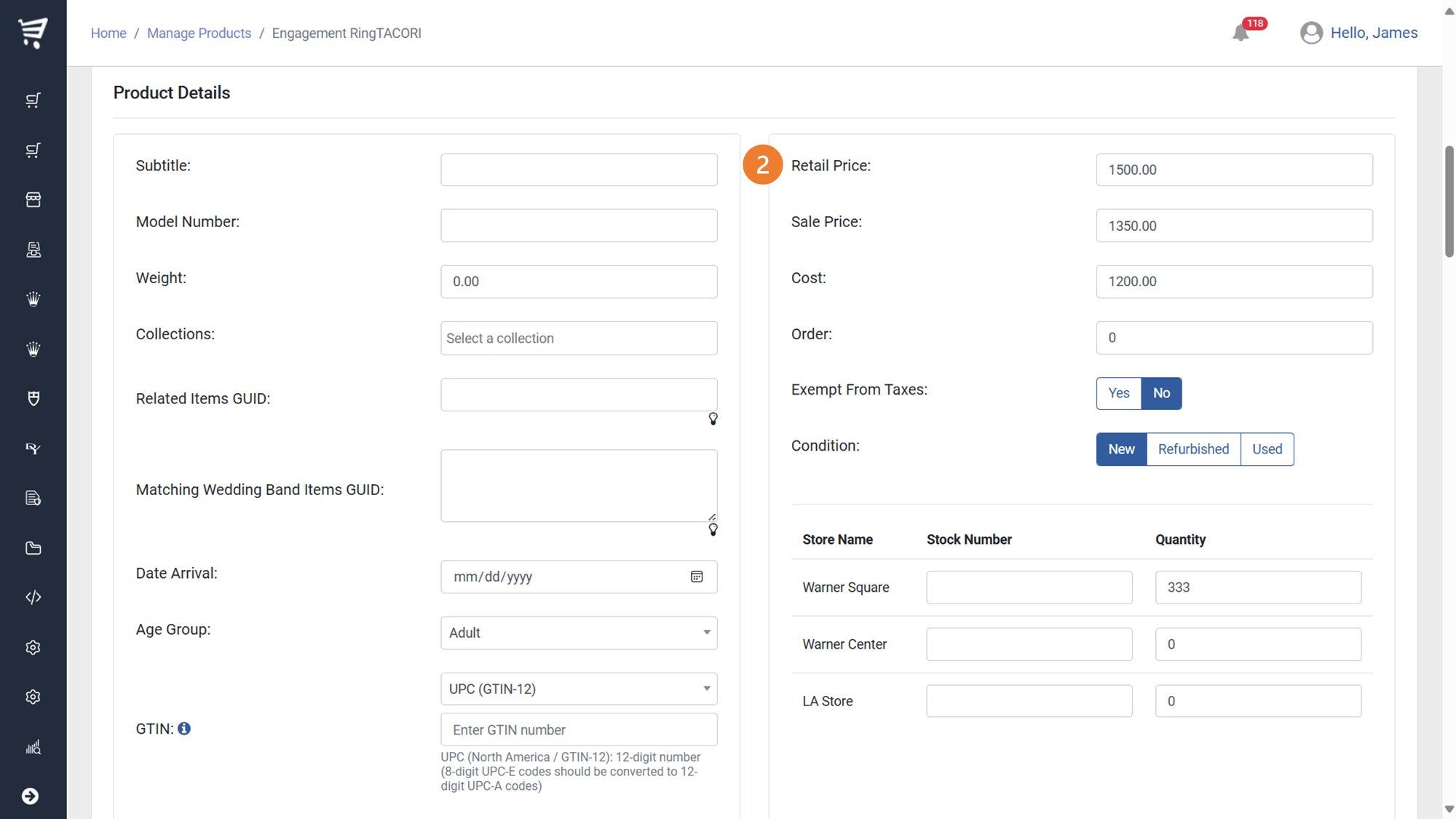Open the document report icon in the sidebar
1456x819 pixels.
coord(33,498)
